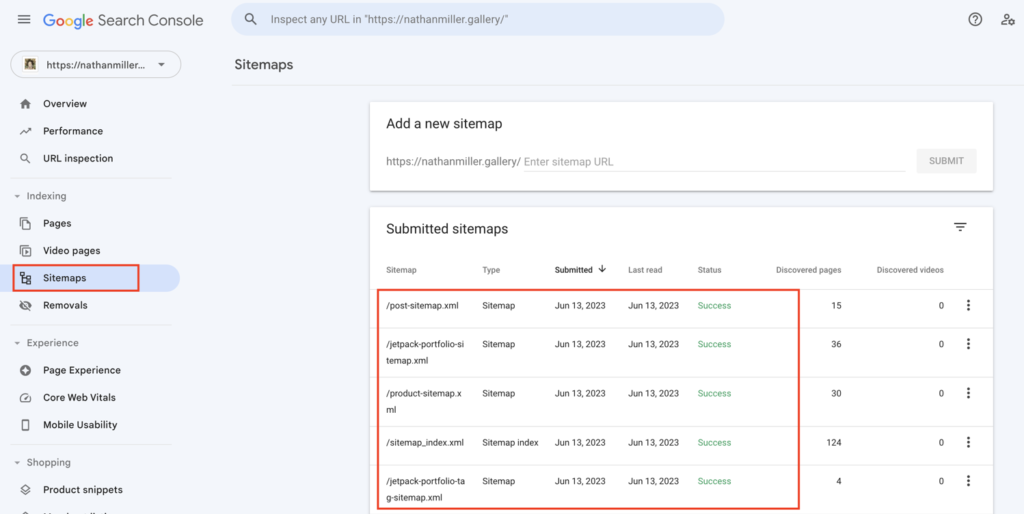The height and width of the screenshot is (514, 1024).
Task: Open the hamburger main menu
Action: click(24, 20)
